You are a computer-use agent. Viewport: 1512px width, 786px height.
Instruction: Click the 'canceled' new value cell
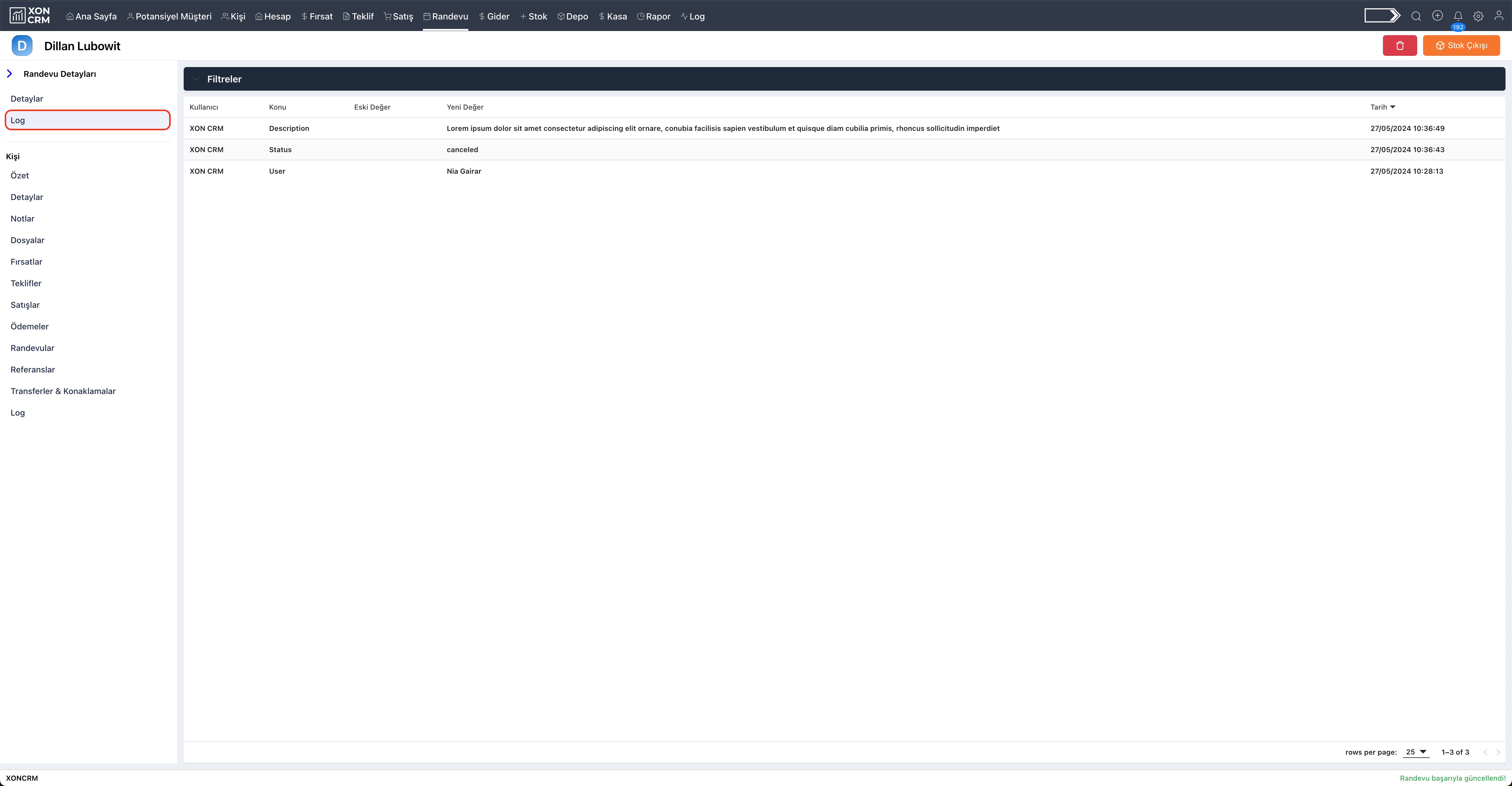[x=462, y=150]
